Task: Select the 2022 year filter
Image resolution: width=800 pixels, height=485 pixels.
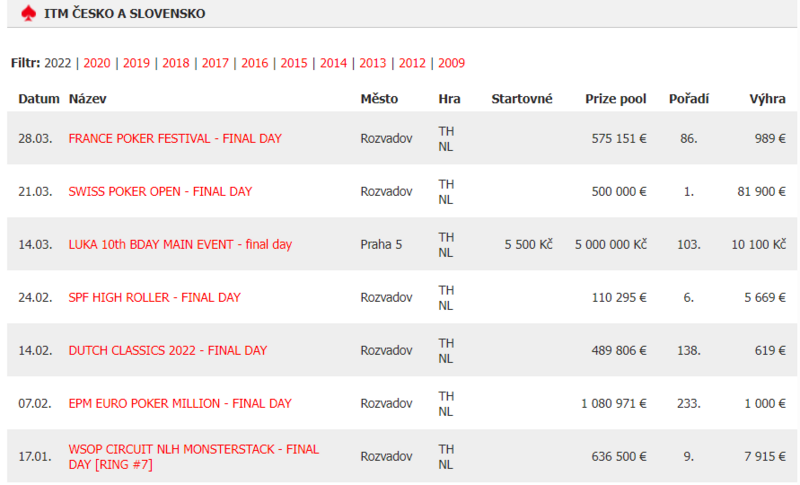Action: pyautogui.click(x=58, y=63)
